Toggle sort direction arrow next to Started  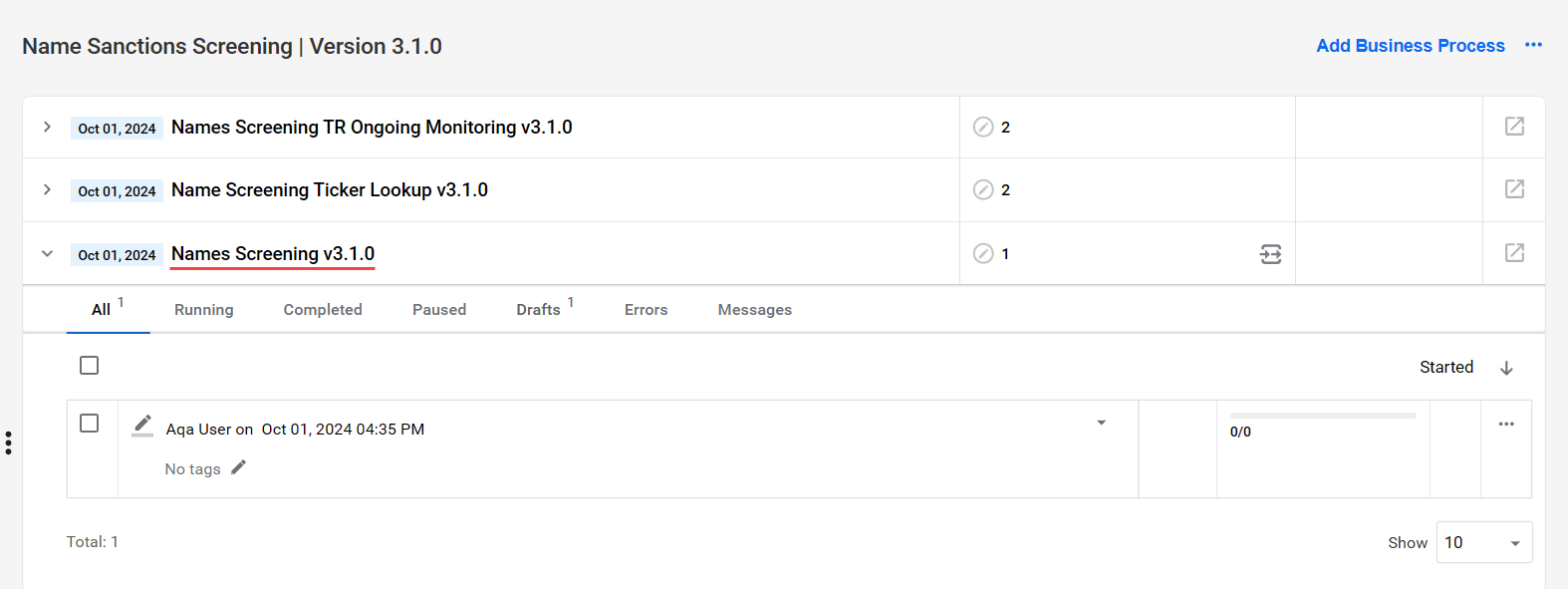(1506, 368)
